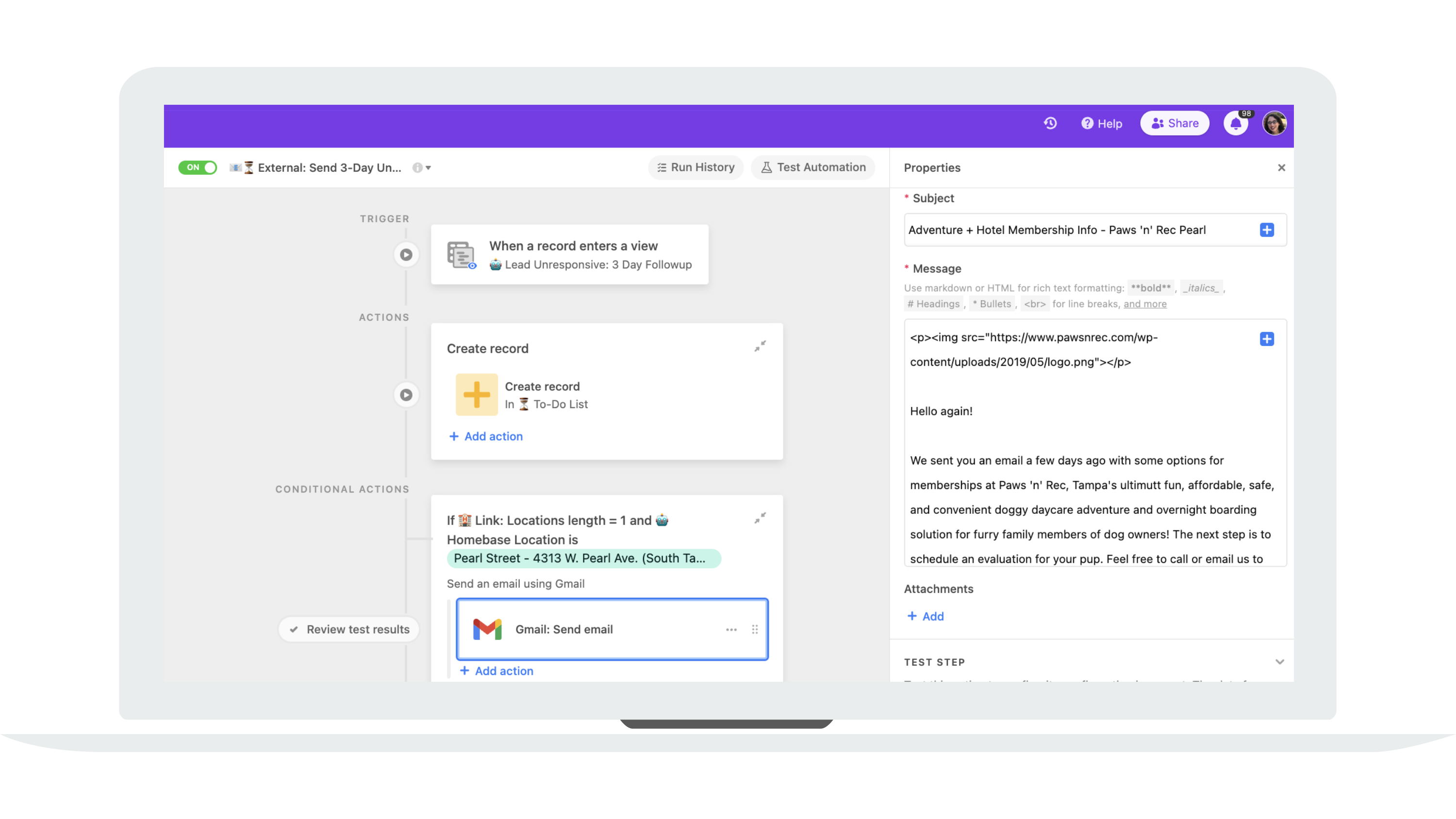Close the Properties panel
This screenshot has width=1456, height=819.
[1281, 168]
